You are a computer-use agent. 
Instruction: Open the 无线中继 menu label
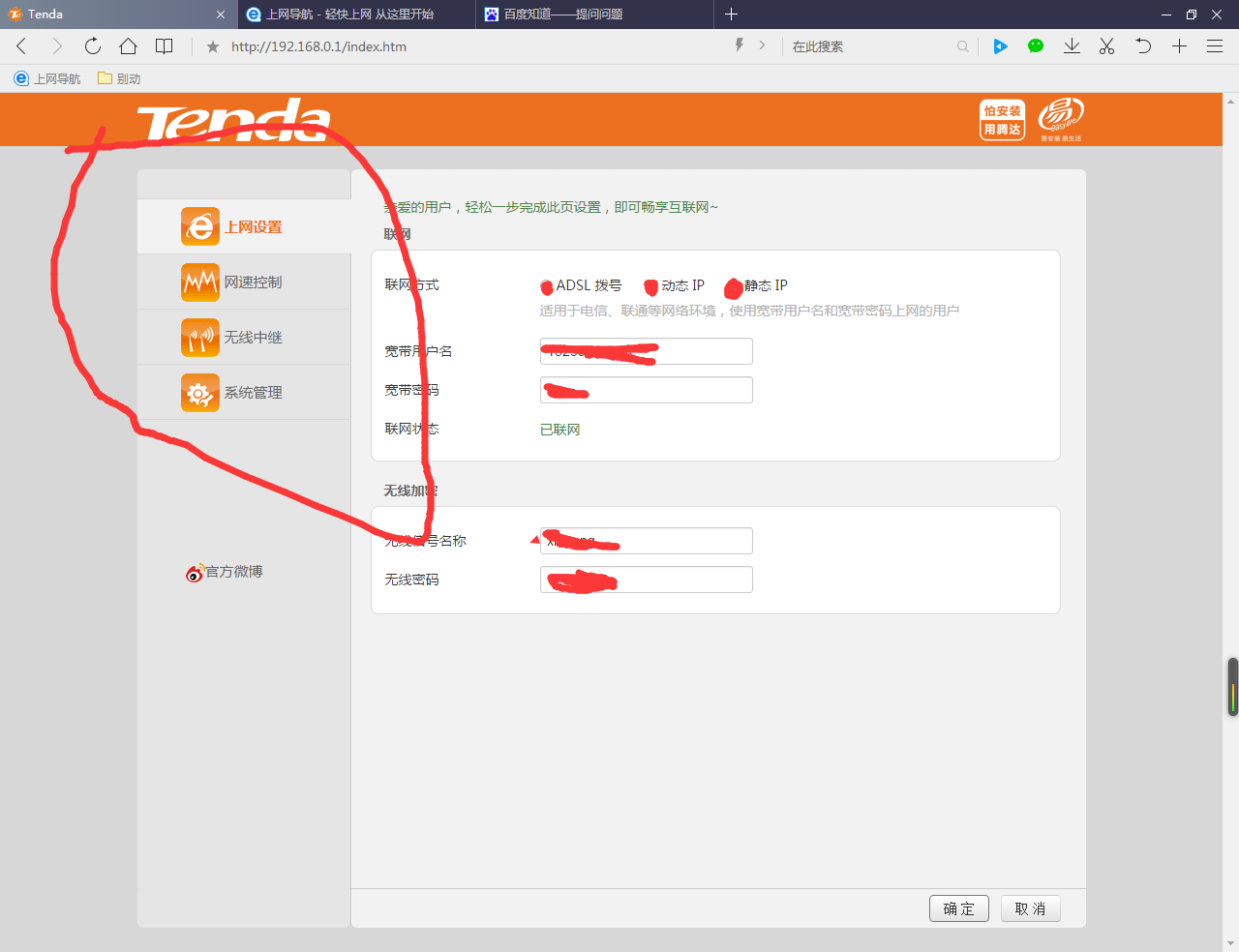point(254,338)
